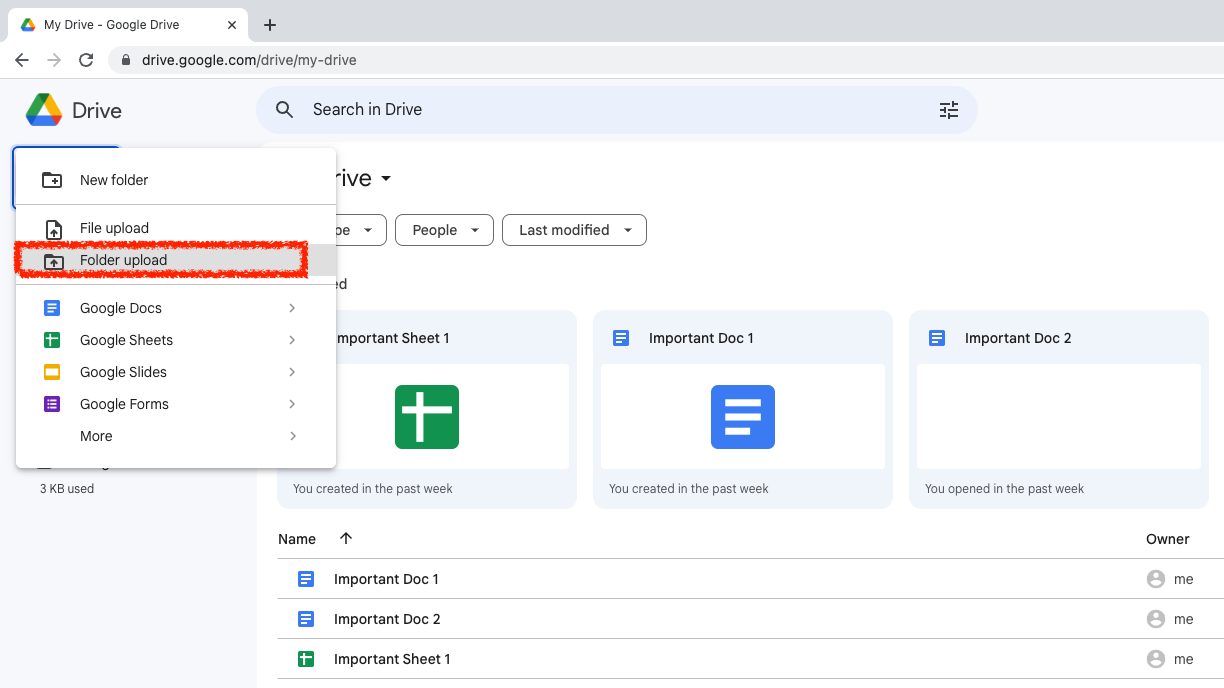Image resolution: width=1224 pixels, height=688 pixels.
Task: Expand the Google Docs submenu arrow
Action: click(x=292, y=308)
